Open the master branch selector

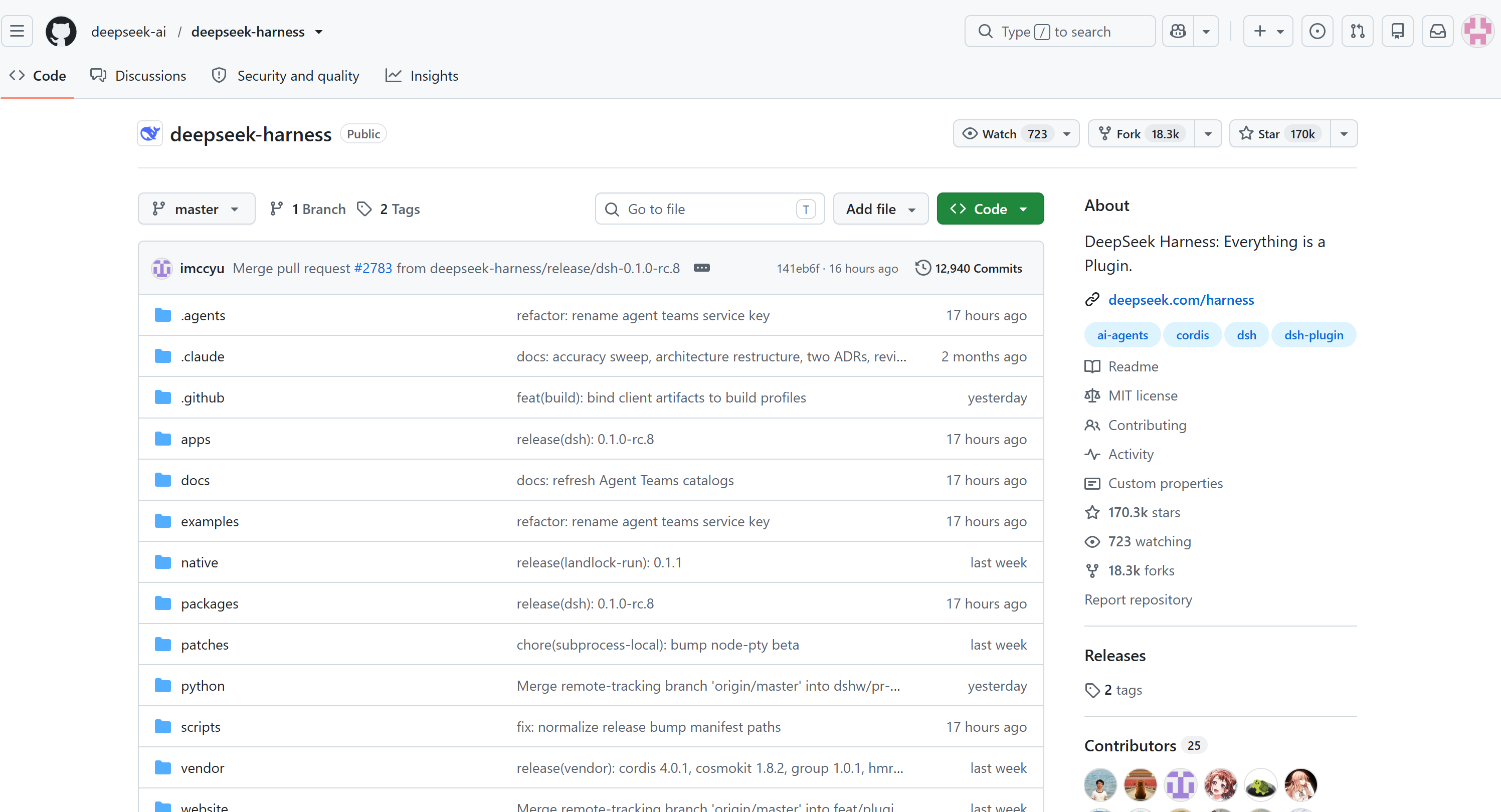coord(197,209)
